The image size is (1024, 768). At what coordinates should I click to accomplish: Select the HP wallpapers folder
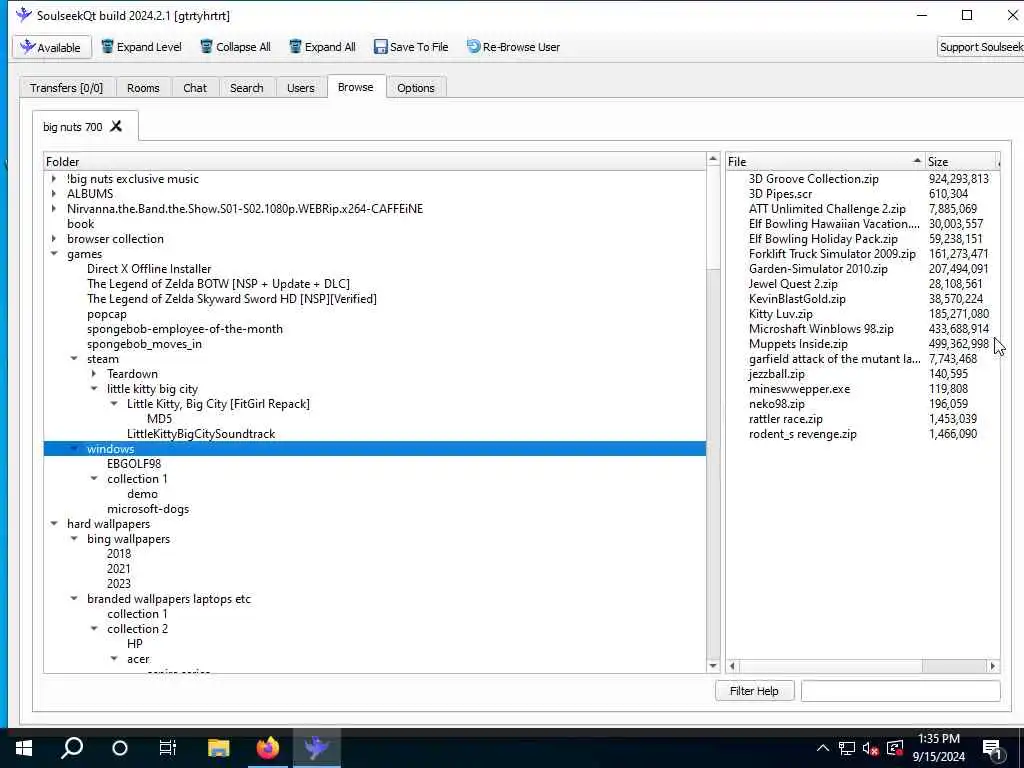click(x=135, y=644)
